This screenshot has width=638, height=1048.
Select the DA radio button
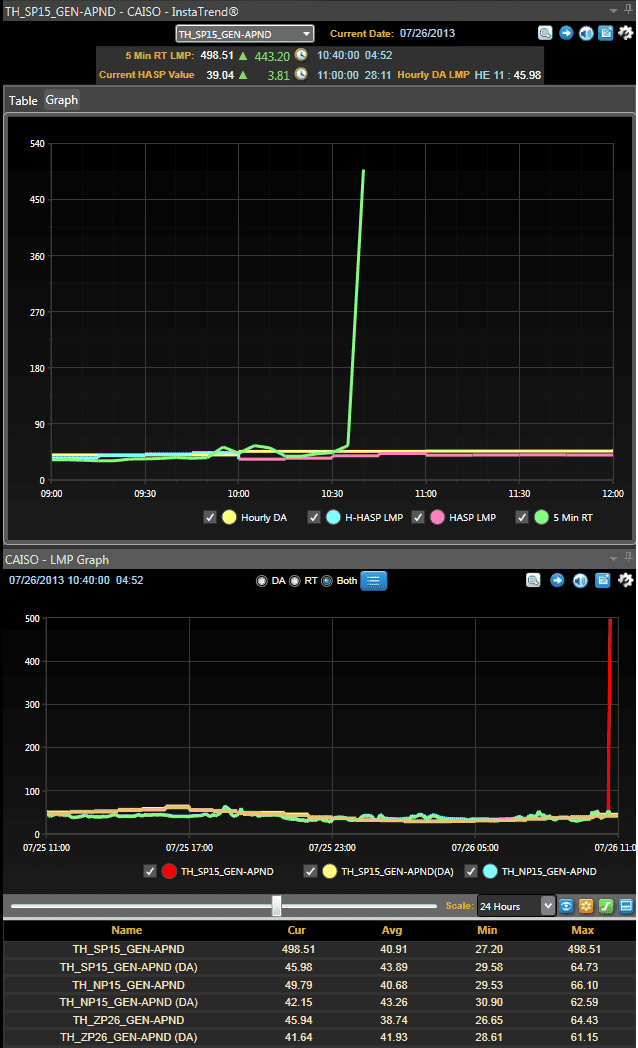tap(262, 581)
